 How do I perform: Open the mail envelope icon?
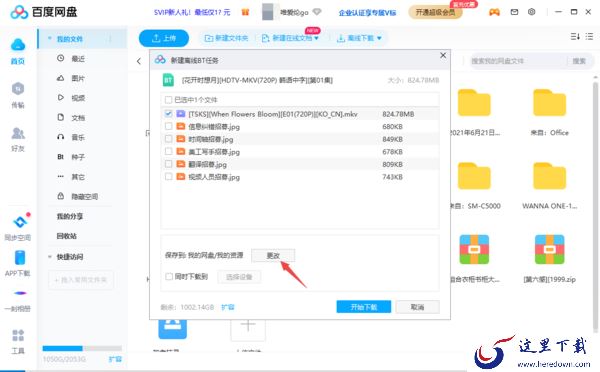click(x=514, y=12)
